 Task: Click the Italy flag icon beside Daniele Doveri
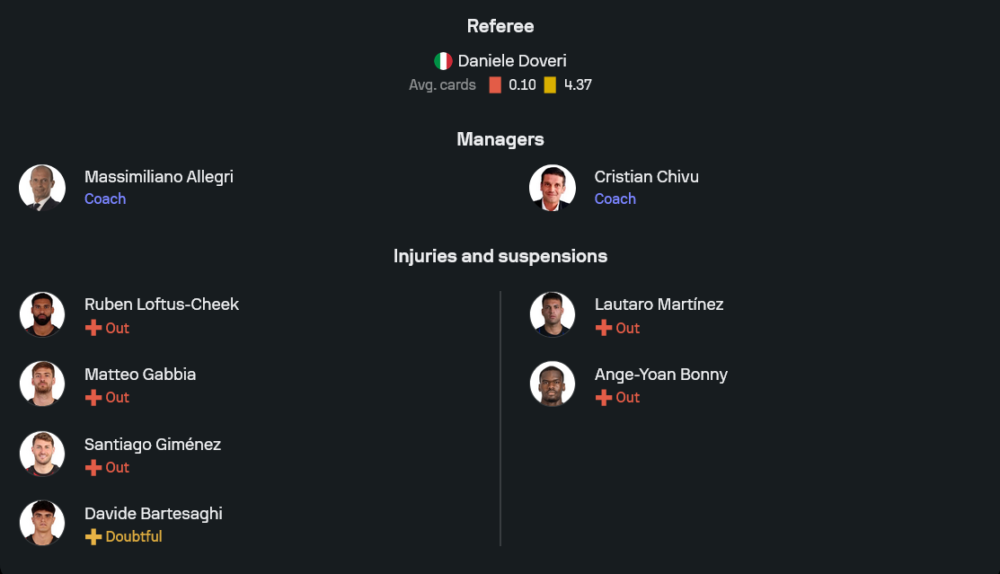[443, 61]
